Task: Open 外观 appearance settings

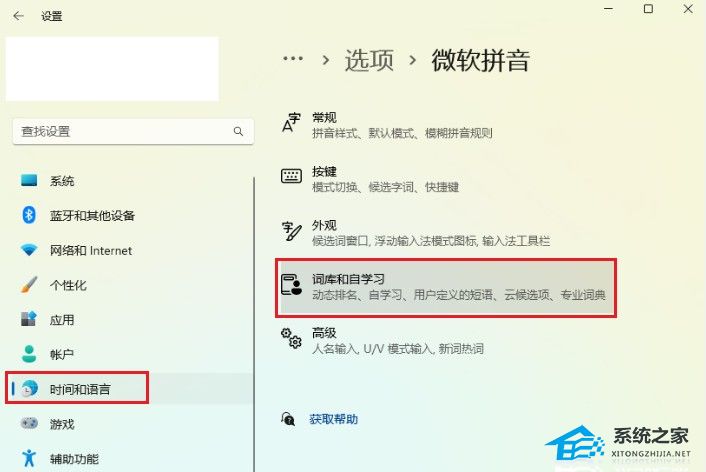Action: tap(446, 233)
